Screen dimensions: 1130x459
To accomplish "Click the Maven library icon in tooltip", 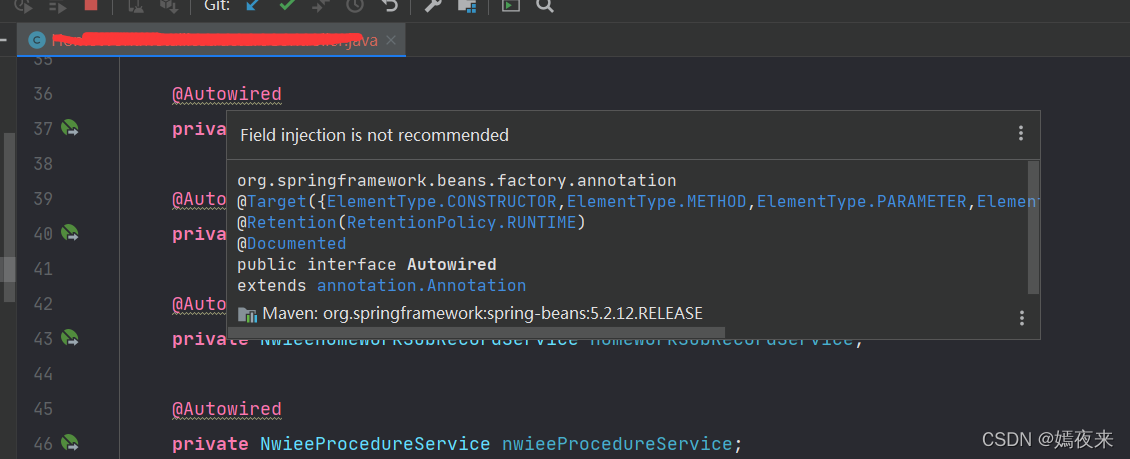I will click(x=247, y=314).
